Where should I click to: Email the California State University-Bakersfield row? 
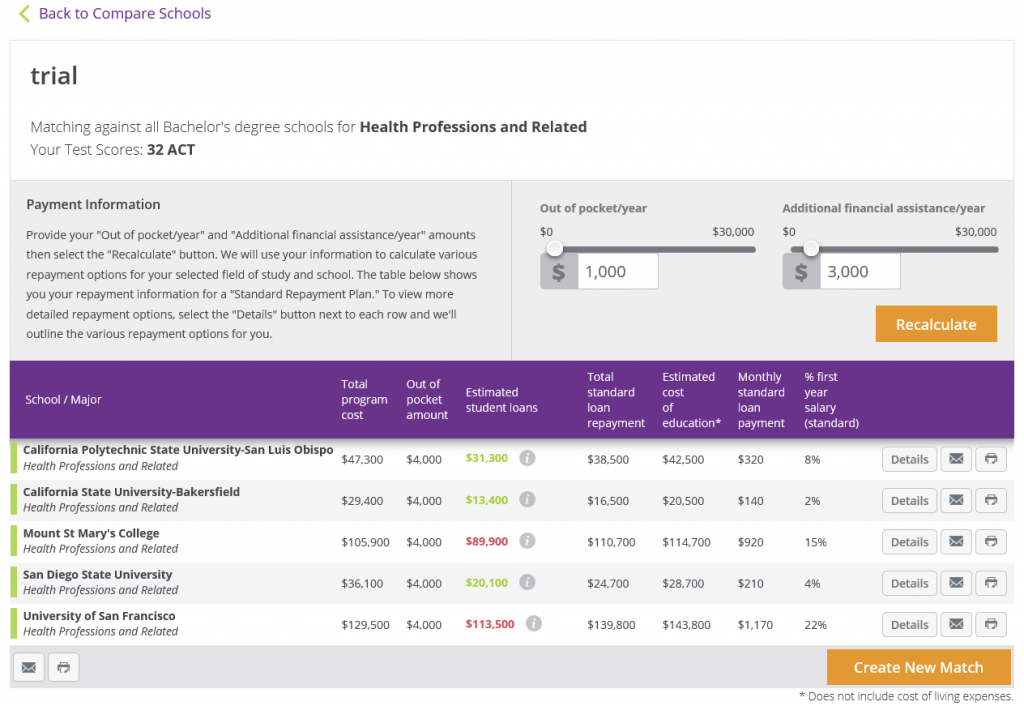pyautogui.click(x=955, y=500)
